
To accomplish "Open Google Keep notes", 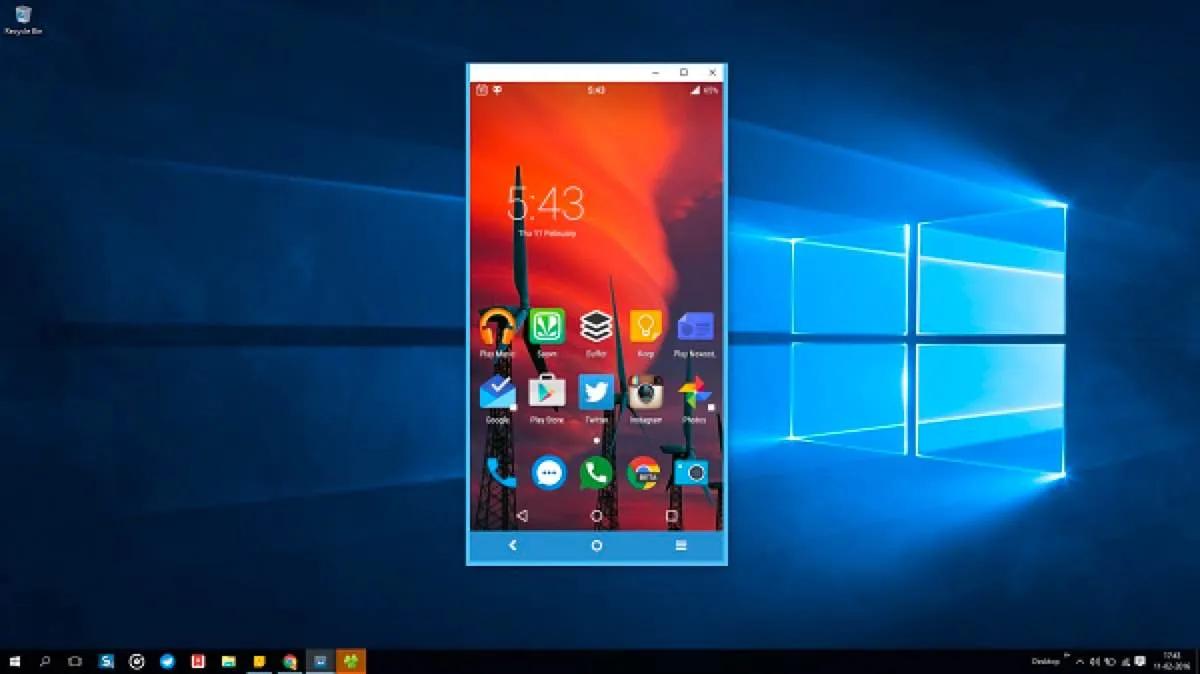I will (x=645, y=327).
